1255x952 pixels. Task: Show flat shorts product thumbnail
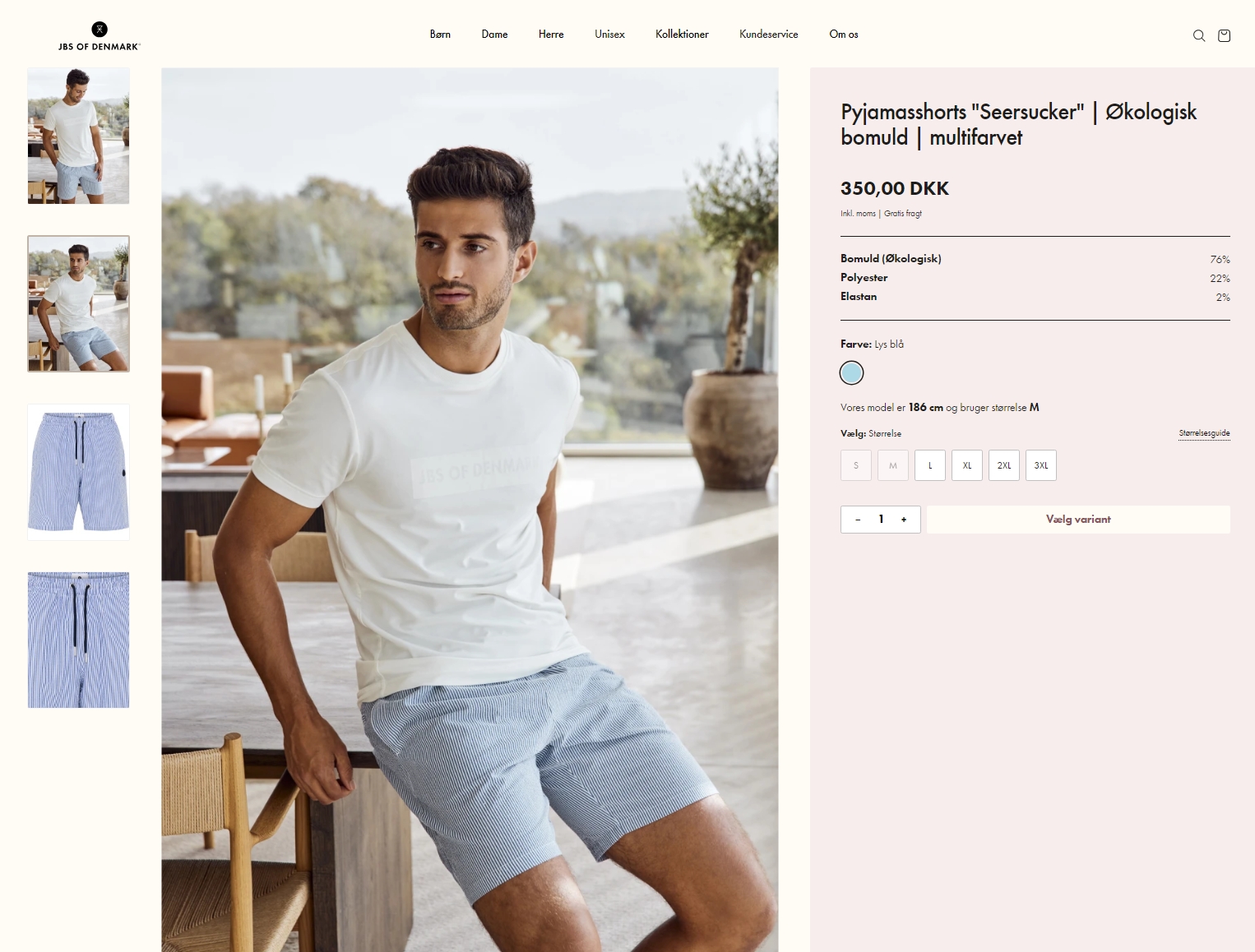point(79,472)
